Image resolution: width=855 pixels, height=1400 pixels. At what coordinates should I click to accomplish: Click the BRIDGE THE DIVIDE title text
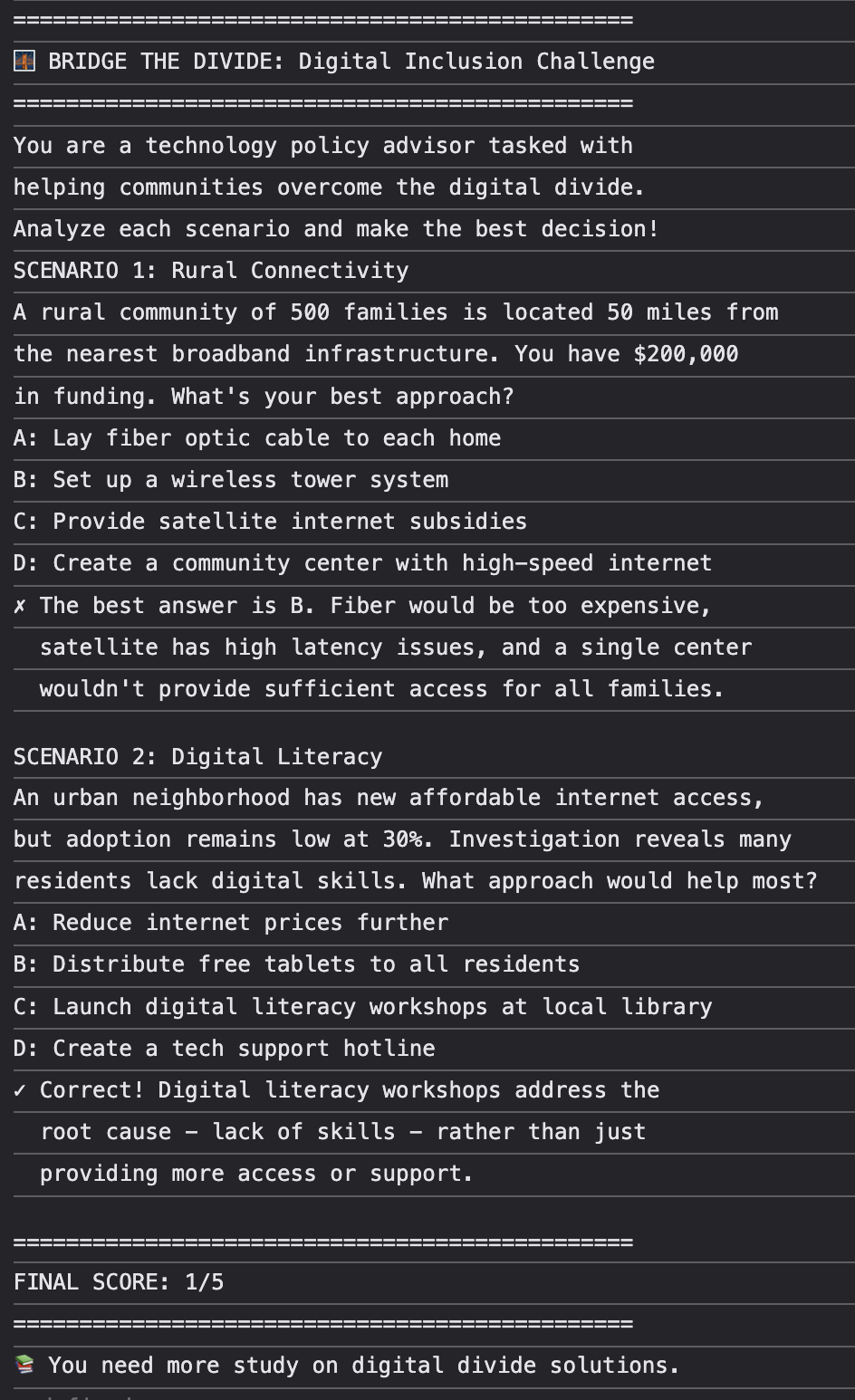351,62
